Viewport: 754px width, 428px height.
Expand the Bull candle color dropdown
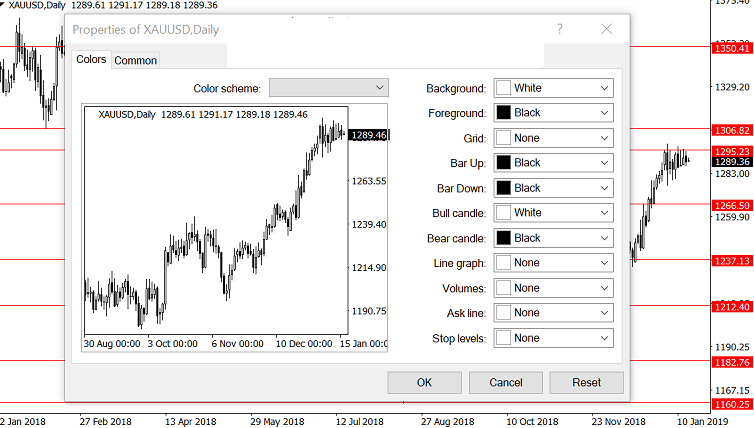[x=553, y=213]
